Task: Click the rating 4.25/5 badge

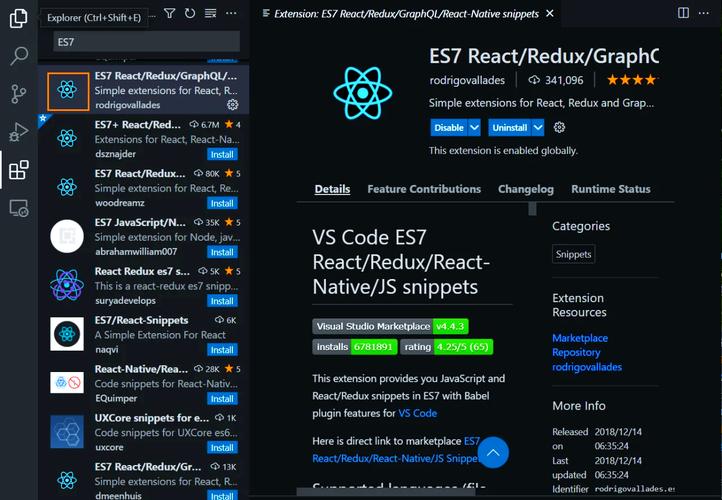Action: coord(447,347)
